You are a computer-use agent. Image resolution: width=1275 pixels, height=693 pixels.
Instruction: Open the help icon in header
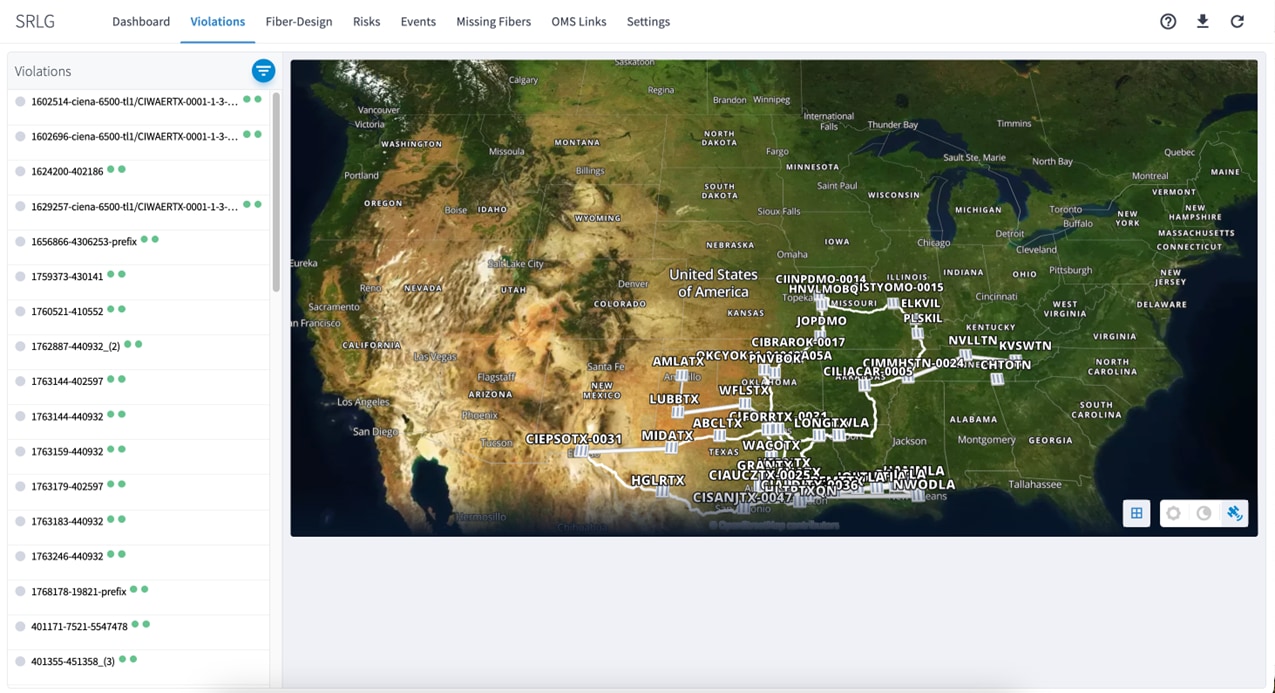(1168, 21)
